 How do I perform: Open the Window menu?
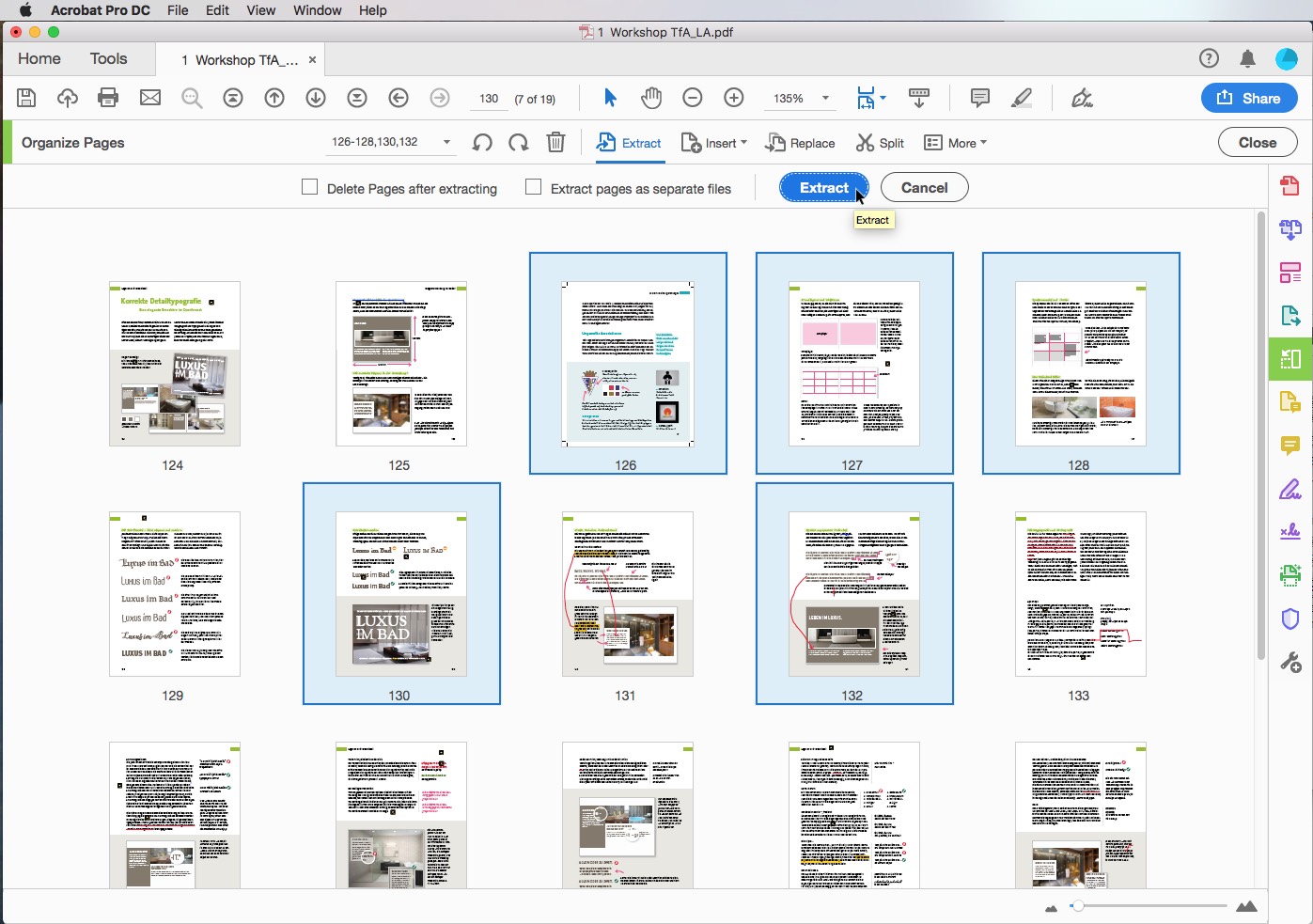[x=318, y=10]
